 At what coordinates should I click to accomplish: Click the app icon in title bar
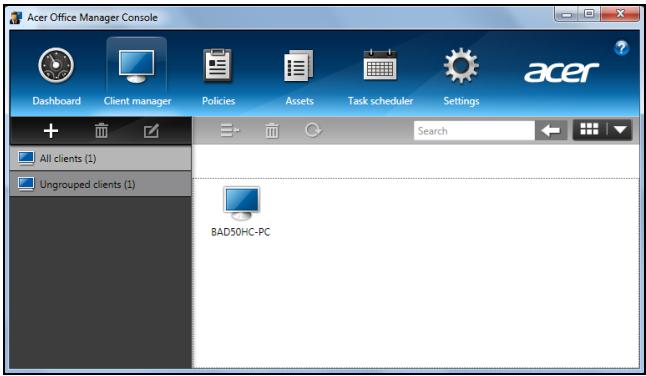16,17
